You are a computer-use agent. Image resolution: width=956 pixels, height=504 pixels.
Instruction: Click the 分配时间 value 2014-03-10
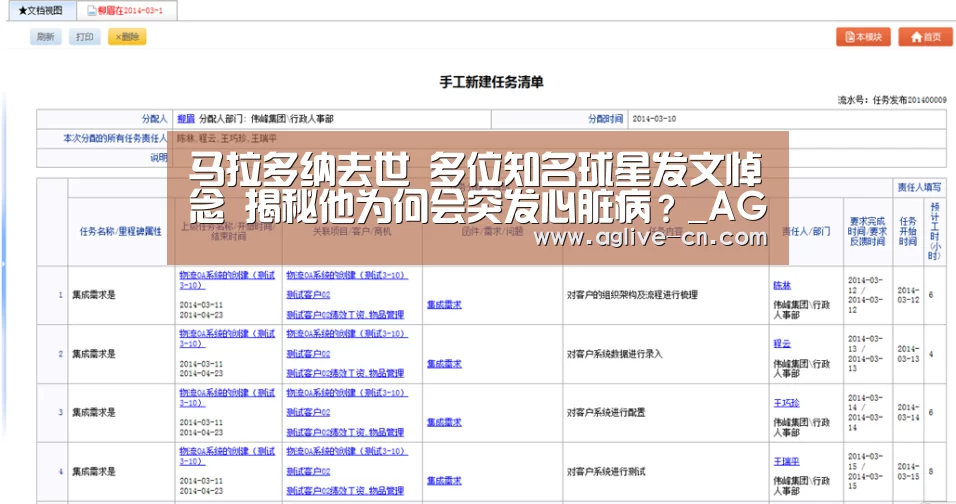click(654, 119)
